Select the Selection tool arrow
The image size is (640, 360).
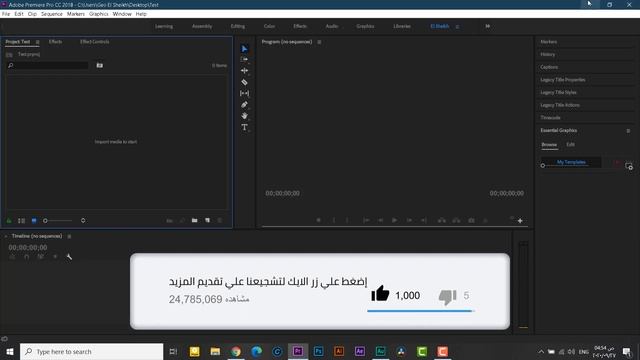(244, 49)
